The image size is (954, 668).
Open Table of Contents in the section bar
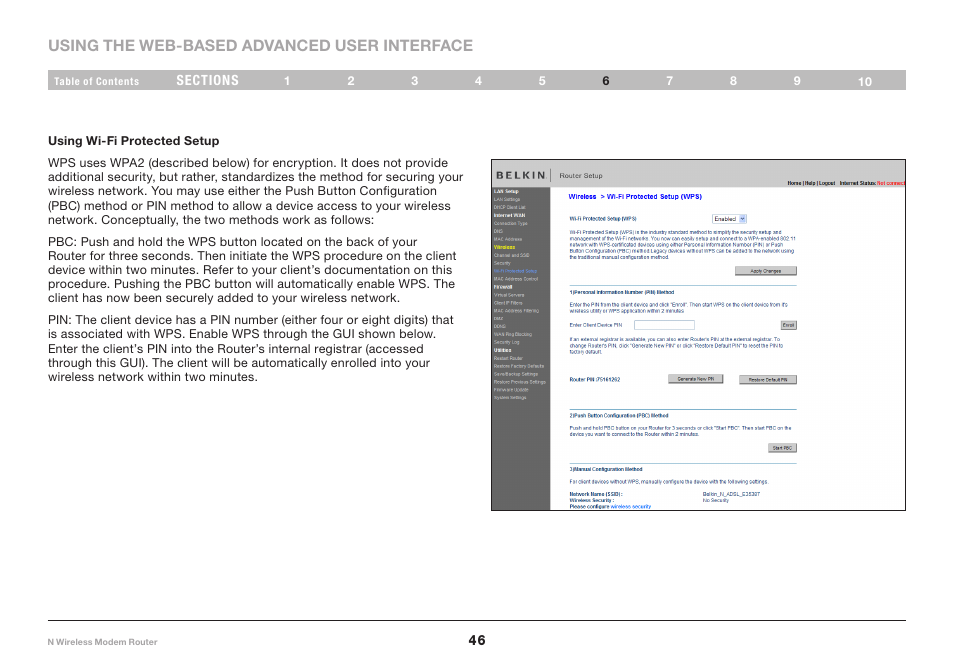96,81
